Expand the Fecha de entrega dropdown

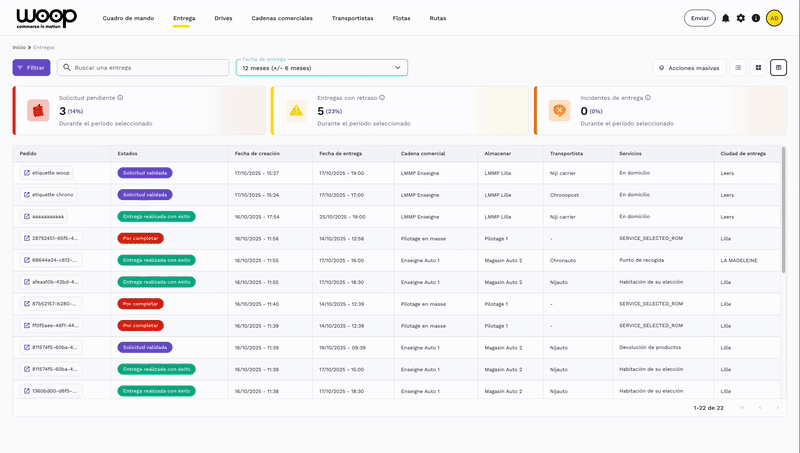tap(321, 68)
